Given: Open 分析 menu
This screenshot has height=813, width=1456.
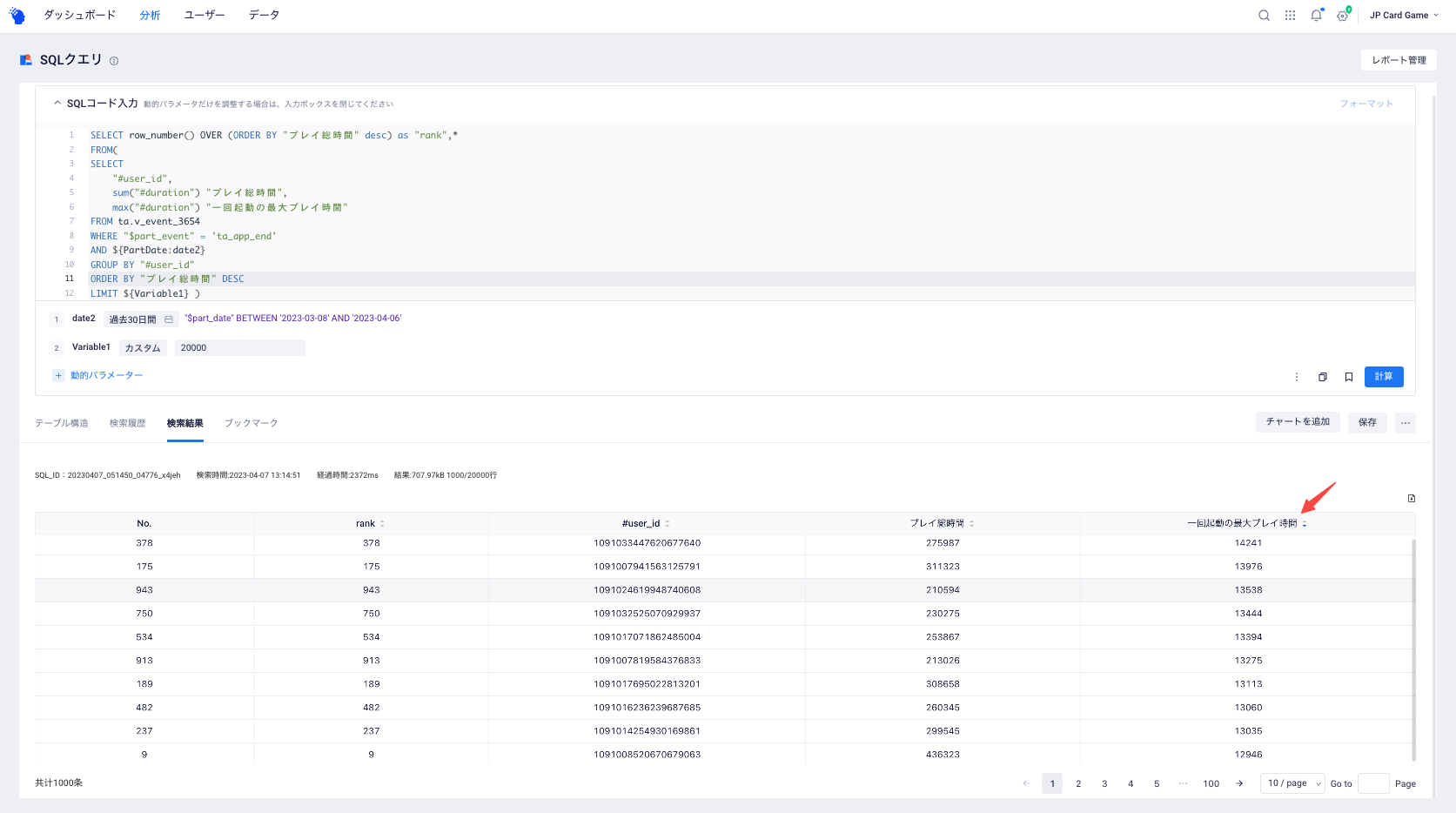Looking at the screenshot, I should click(150, 15).
